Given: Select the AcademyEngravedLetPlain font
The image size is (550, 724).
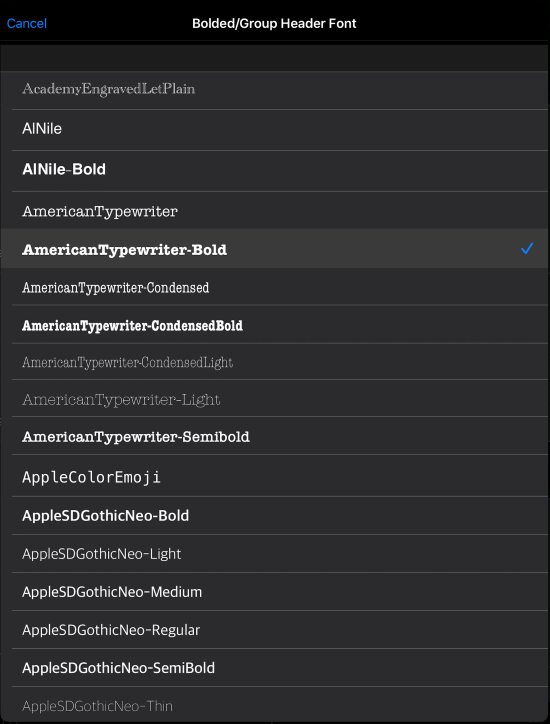Looking at the screenshot, I should tap(275, 89).
